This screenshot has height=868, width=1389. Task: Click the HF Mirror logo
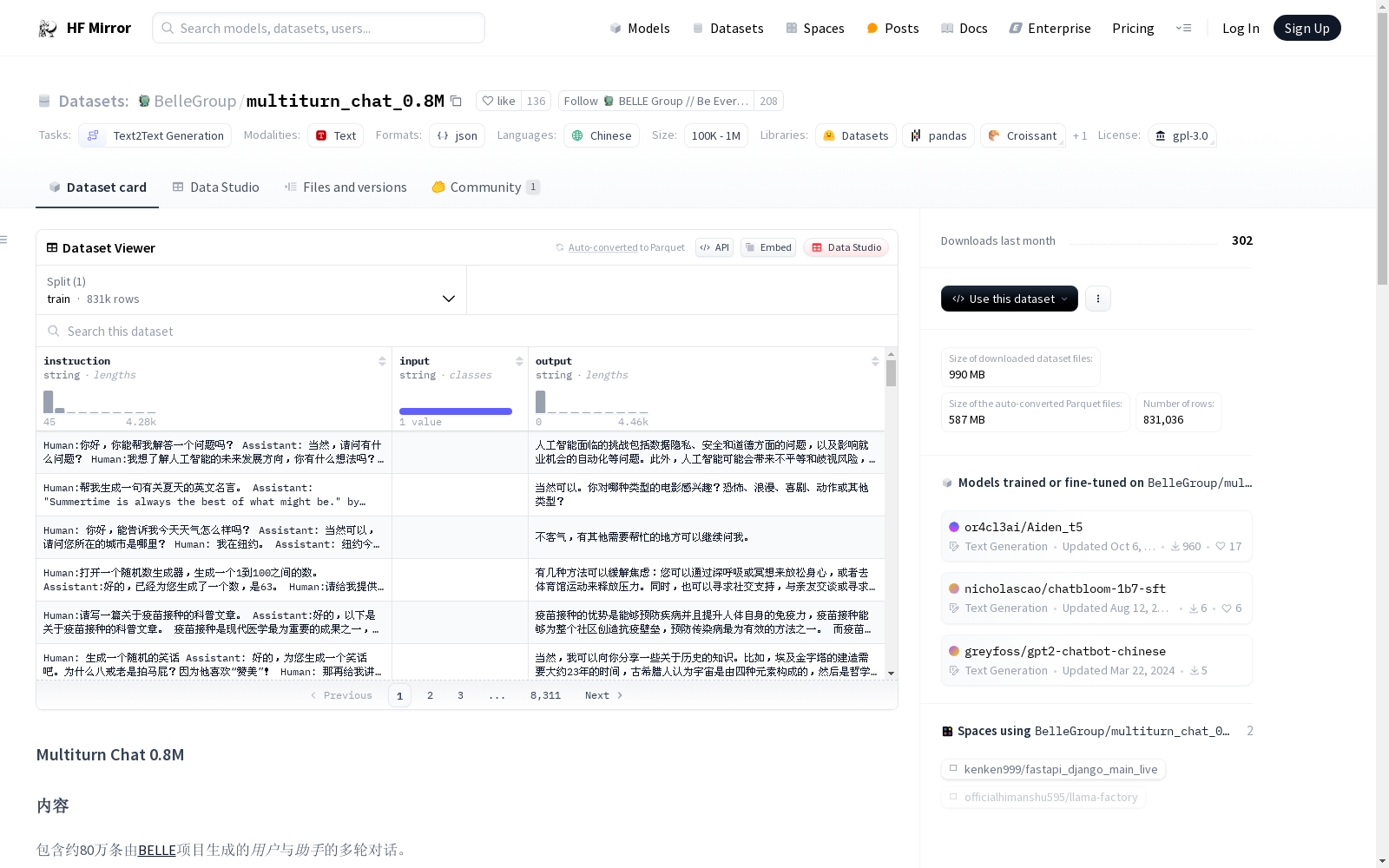click(x=84, y=28)
